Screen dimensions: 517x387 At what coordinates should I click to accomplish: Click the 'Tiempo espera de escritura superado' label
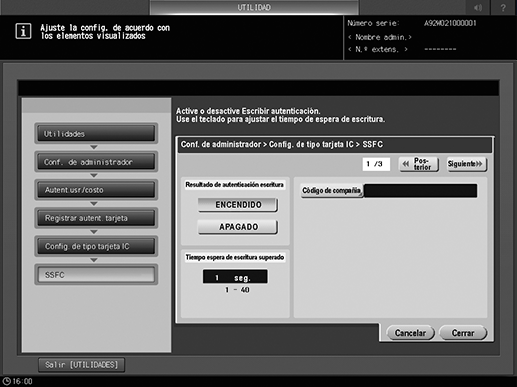point(235,257)
